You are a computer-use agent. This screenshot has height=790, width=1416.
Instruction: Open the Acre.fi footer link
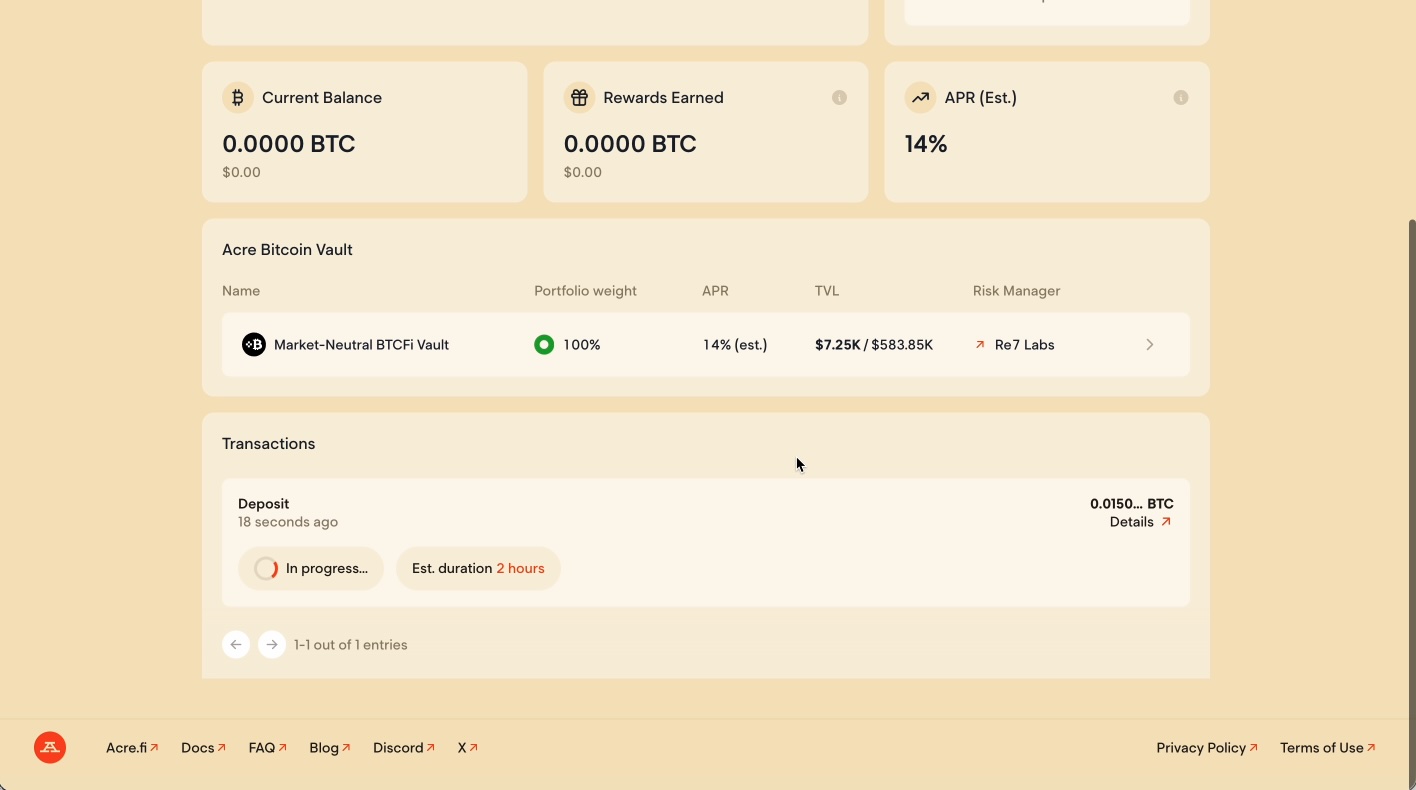132,748
